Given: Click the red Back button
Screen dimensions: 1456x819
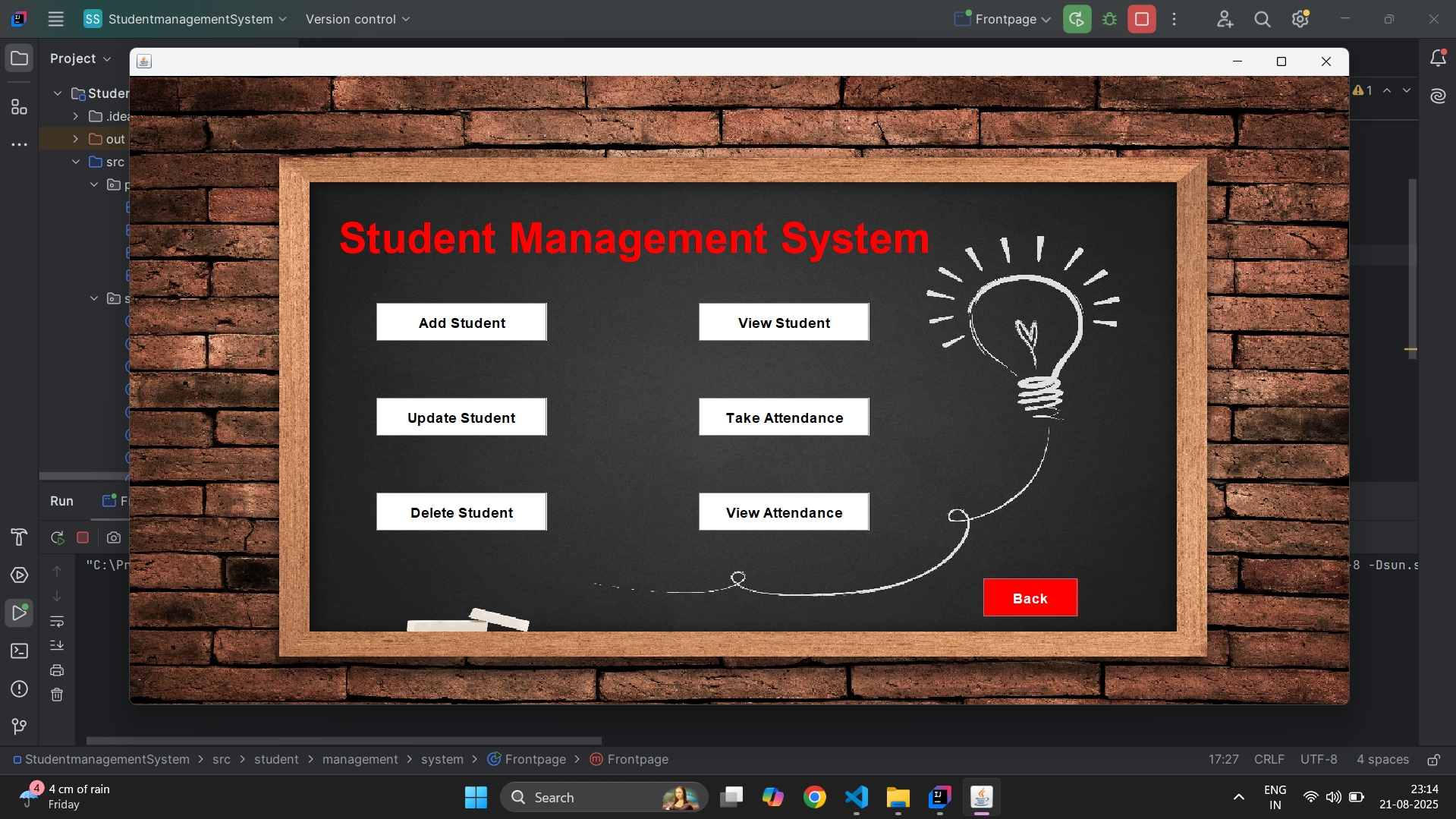Looking at the screenshot, I should [1030, 598].
